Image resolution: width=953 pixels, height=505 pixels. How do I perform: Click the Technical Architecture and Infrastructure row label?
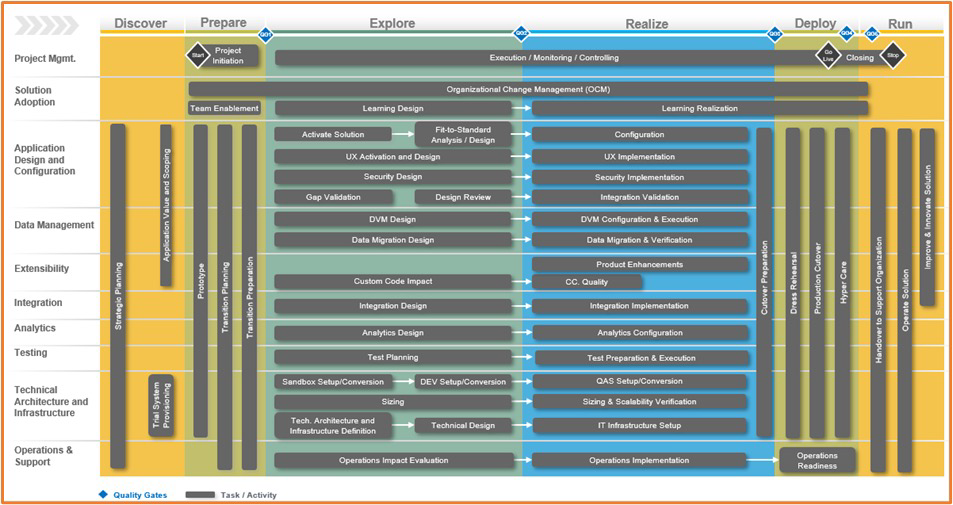[x=50, y=401]
